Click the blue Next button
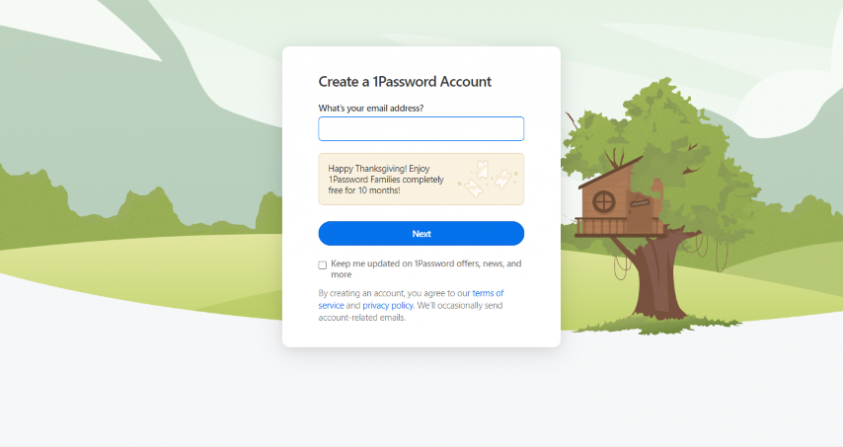843x447 pixels. pos(421,233)
